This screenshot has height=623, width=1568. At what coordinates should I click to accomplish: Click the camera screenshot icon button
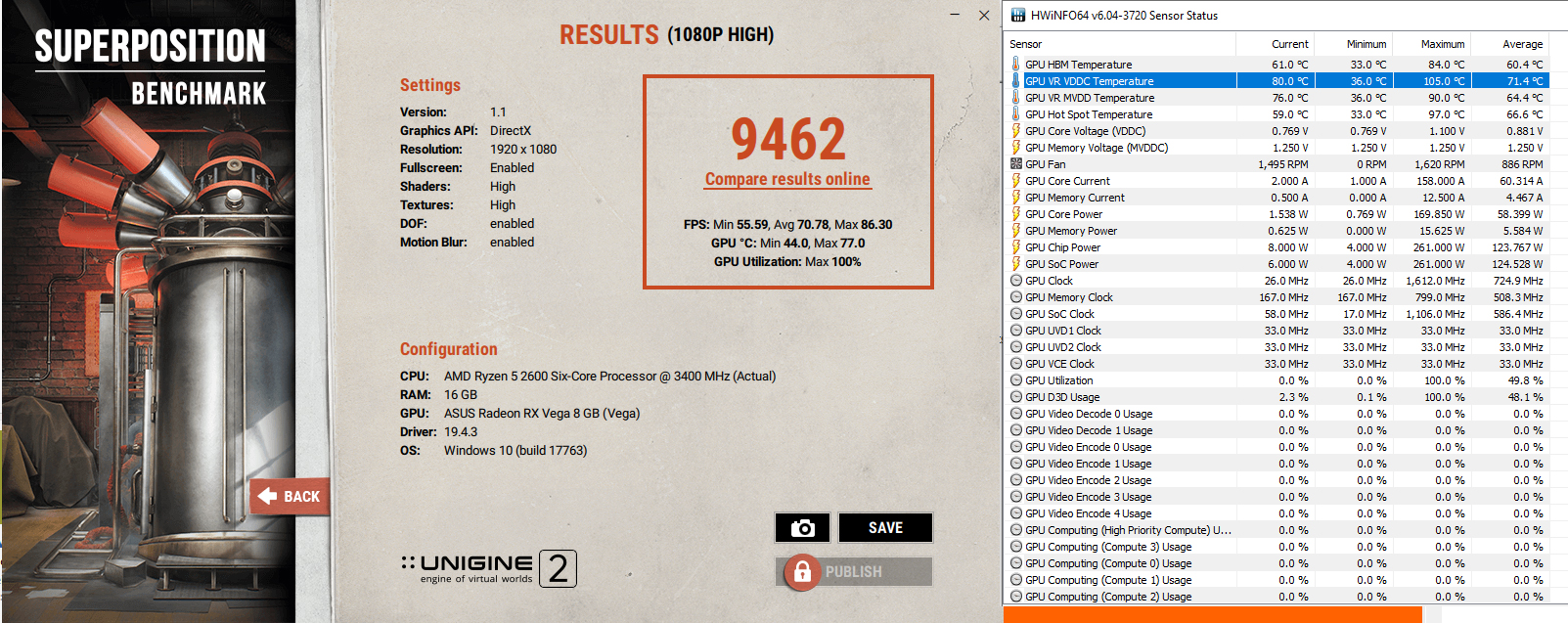pyautogui.click(x=802, y=528)
